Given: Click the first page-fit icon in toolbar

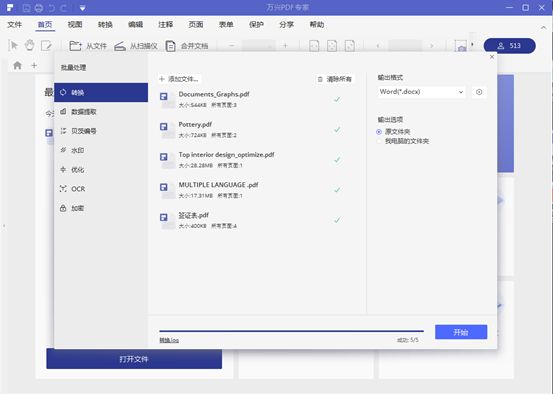Looking at the screenshot, I should pos(314,46).
